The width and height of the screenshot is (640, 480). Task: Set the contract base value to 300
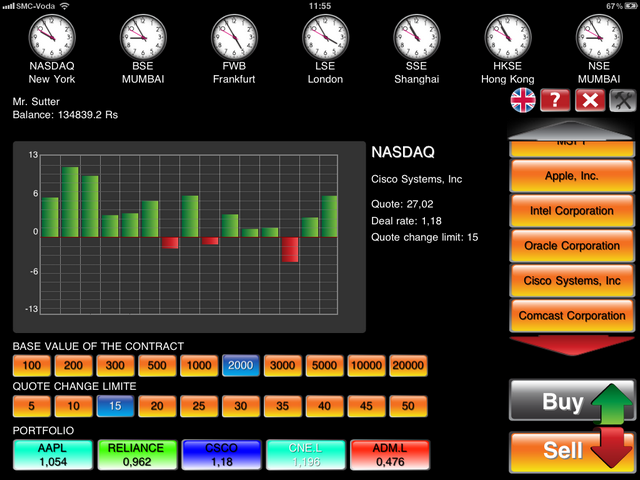coord(115,365)
